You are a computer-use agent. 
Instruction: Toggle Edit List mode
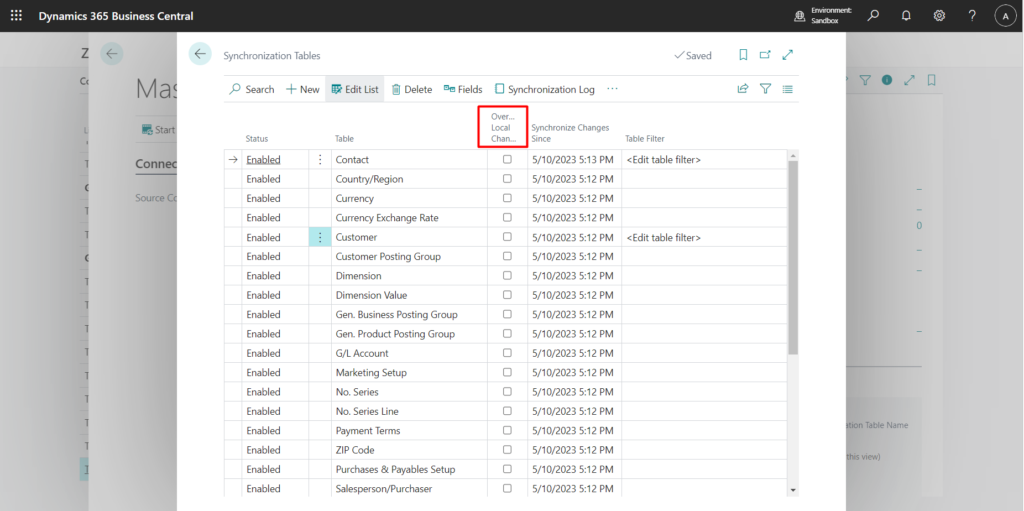(x=355, y=89)
